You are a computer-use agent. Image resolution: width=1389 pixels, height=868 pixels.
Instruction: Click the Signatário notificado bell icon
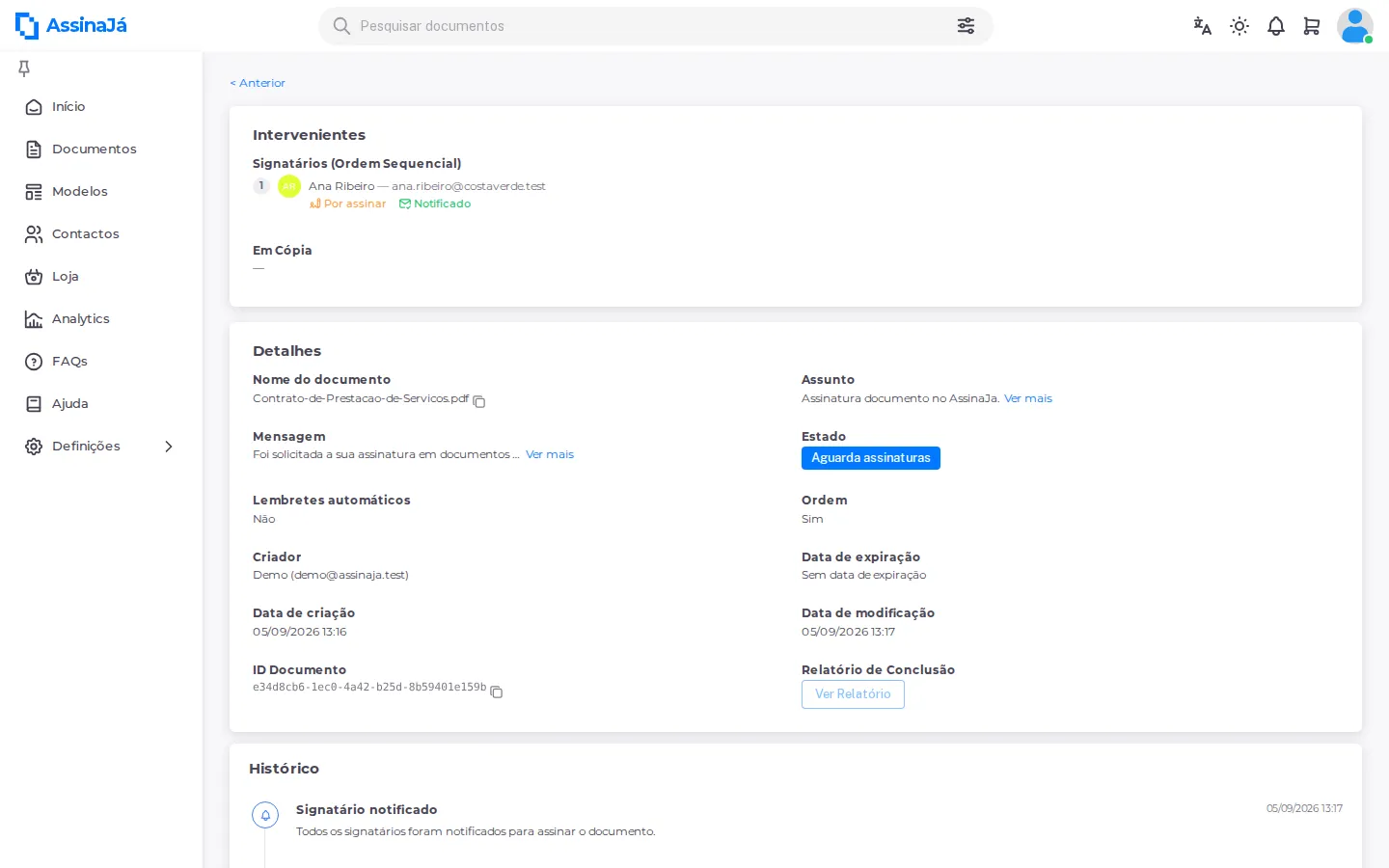(265, 815)
